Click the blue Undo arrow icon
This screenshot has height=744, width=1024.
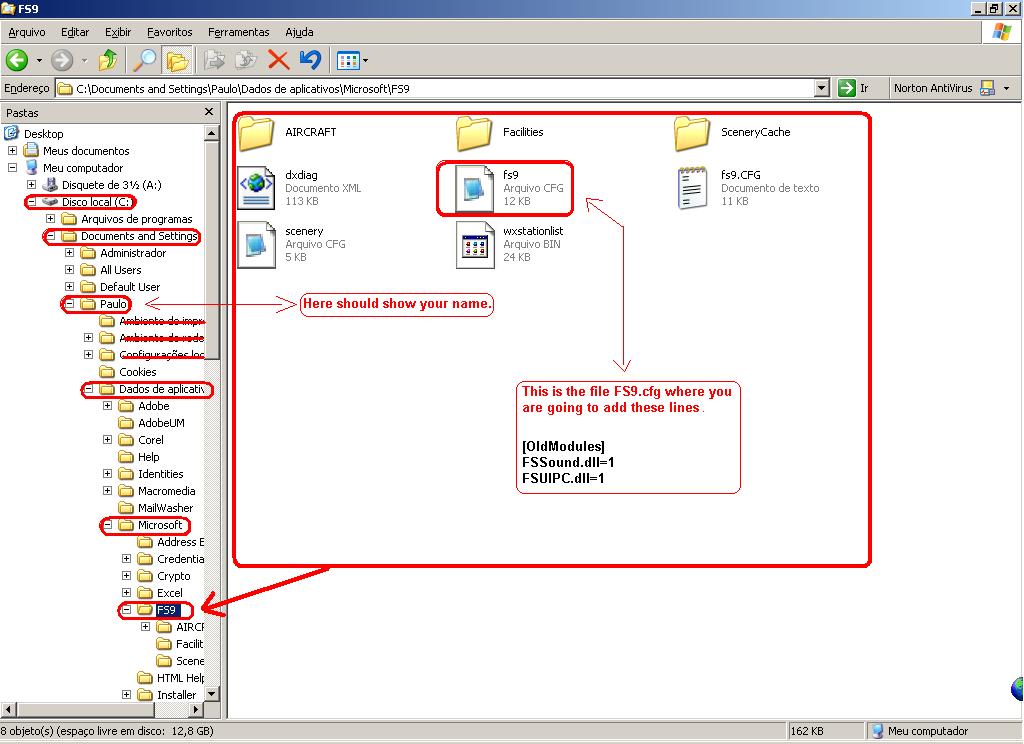pyautogui.click(x=311, y=60)
